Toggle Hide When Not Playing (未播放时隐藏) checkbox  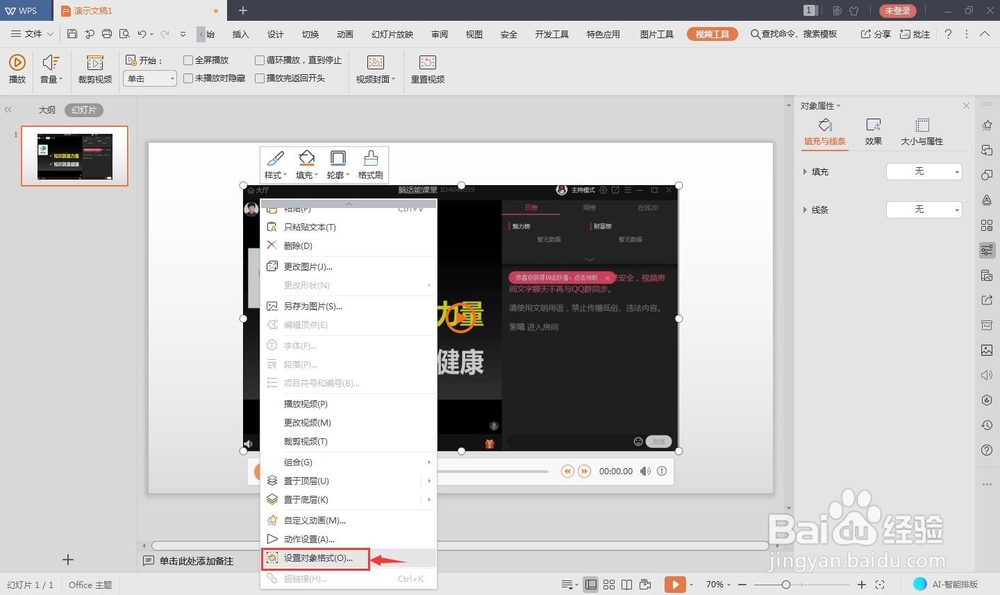(188, 78)
